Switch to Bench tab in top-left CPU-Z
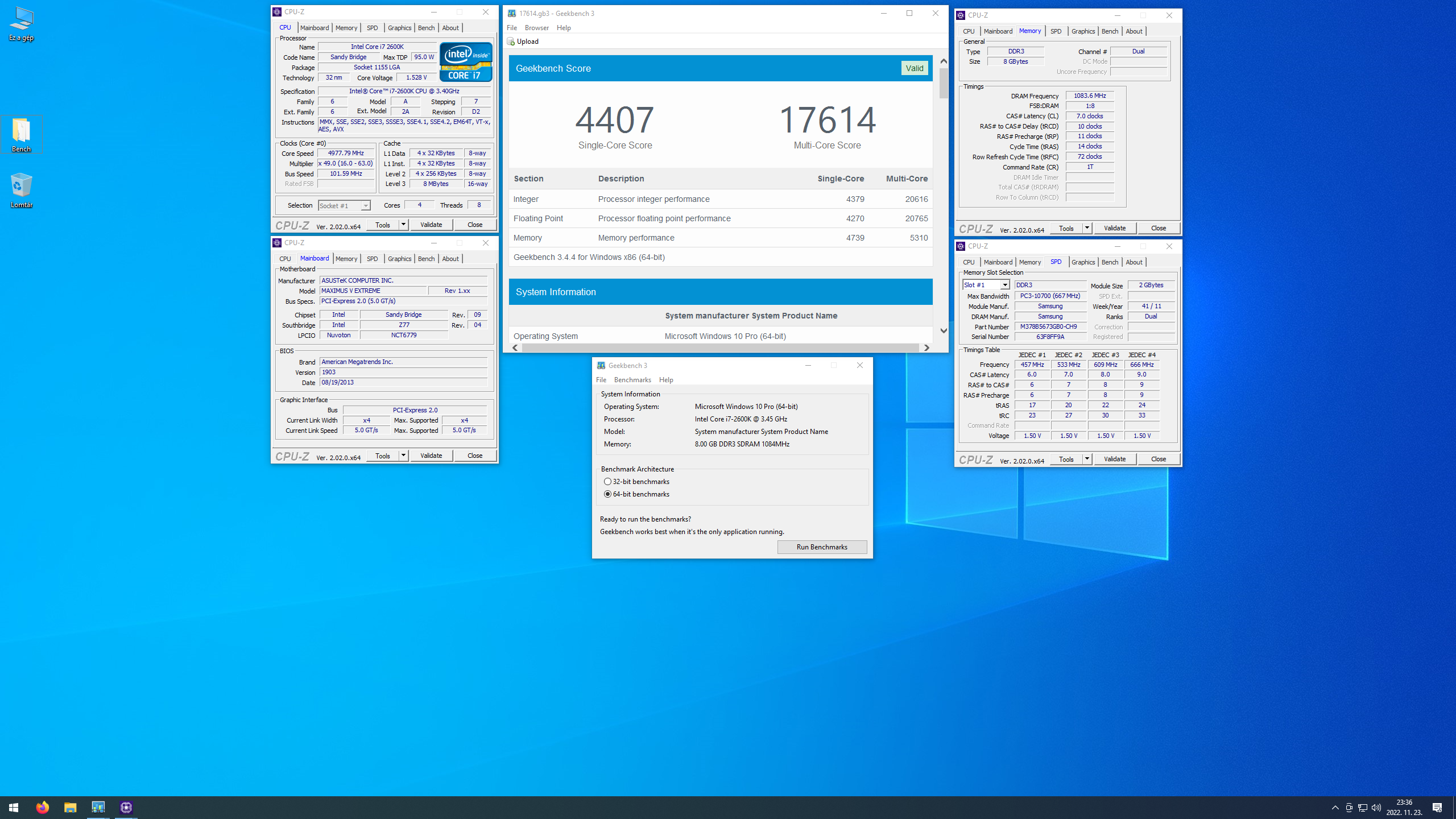The height and width of the screenshot is (819, 1456). (426, 28)
